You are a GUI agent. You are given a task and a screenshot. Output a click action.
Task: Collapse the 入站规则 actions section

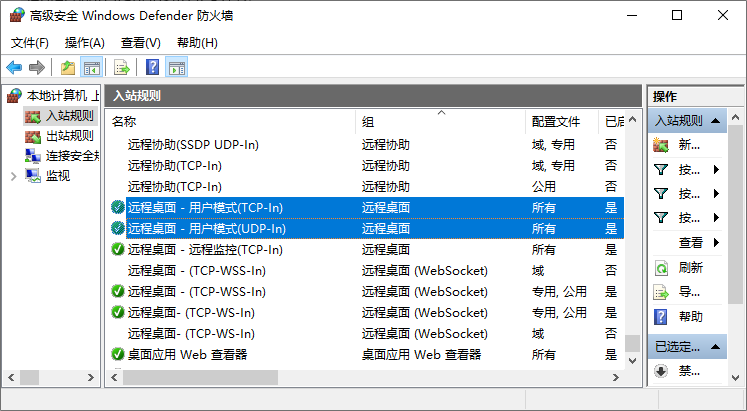717,121
